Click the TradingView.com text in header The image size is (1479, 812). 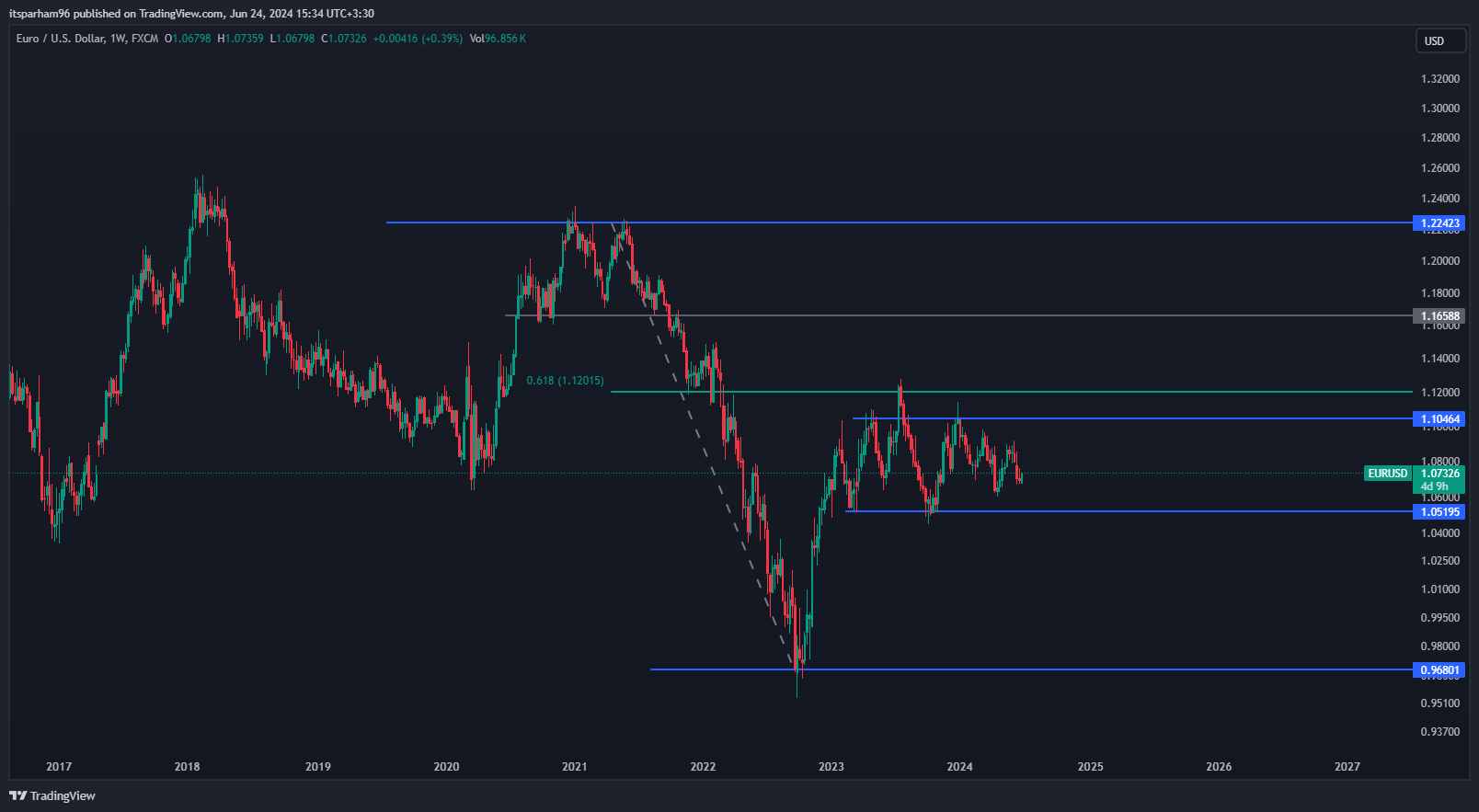coord(181,14)
